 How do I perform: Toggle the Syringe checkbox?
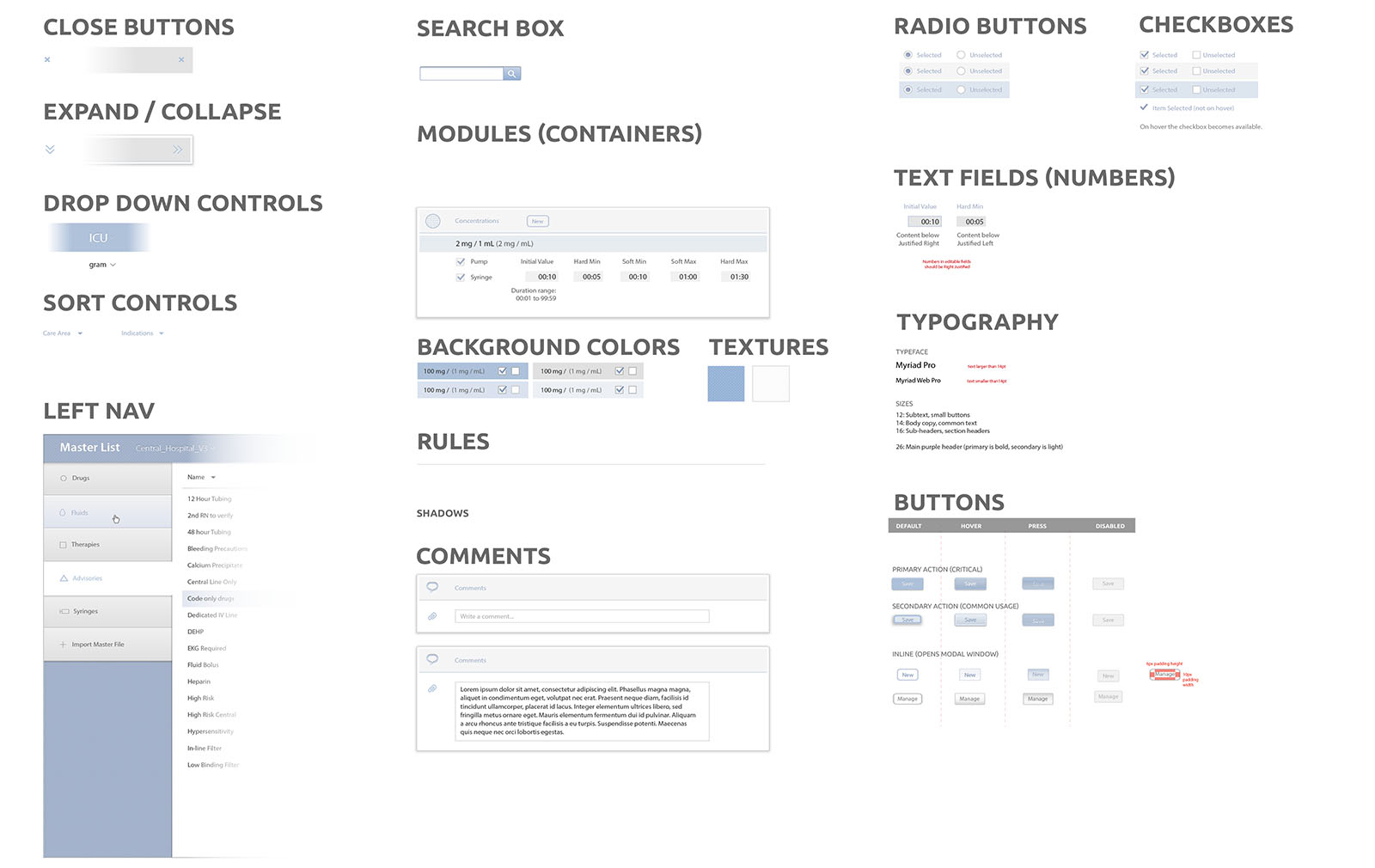tap(461, 276)
